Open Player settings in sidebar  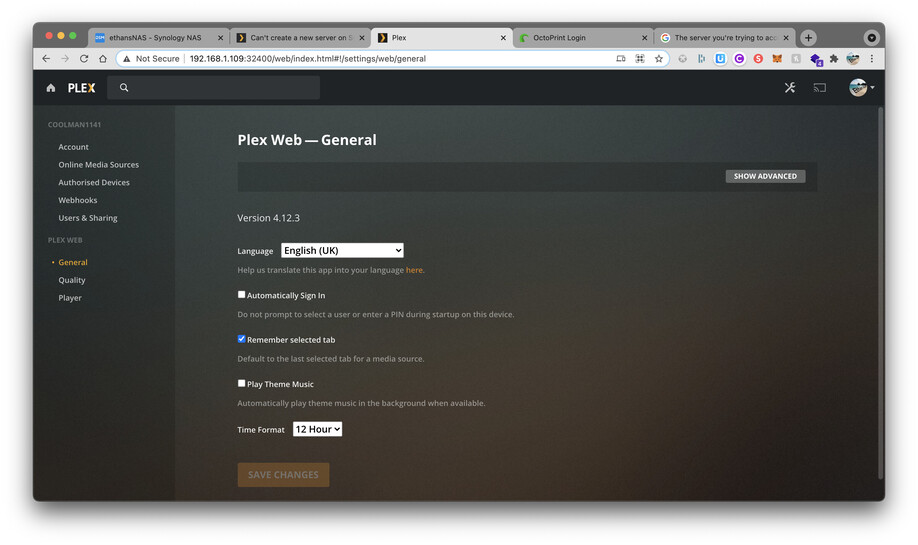[x=70, y=297]
